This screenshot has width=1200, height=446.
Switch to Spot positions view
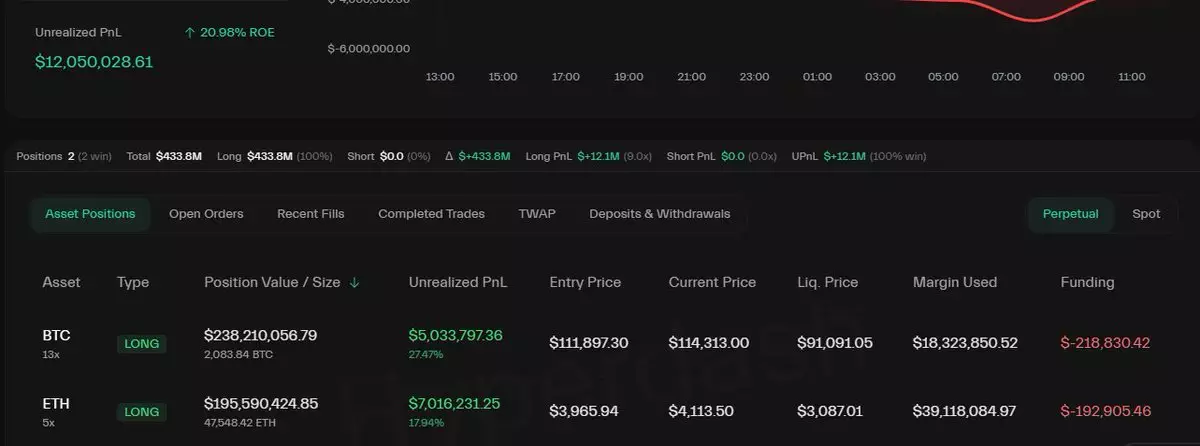(x=1146, y=214)
